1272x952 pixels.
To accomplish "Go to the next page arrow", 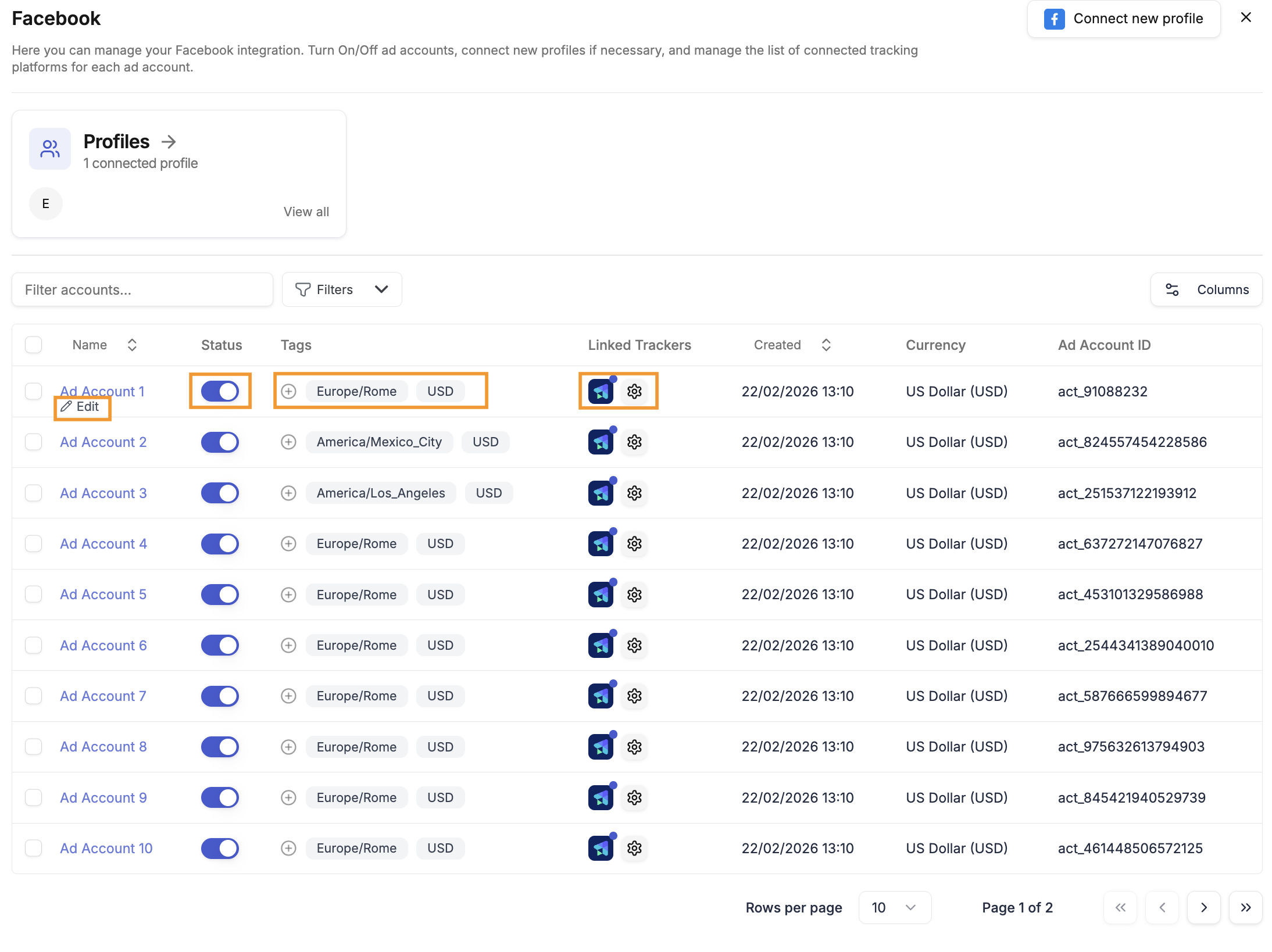I will point(1203,908).
